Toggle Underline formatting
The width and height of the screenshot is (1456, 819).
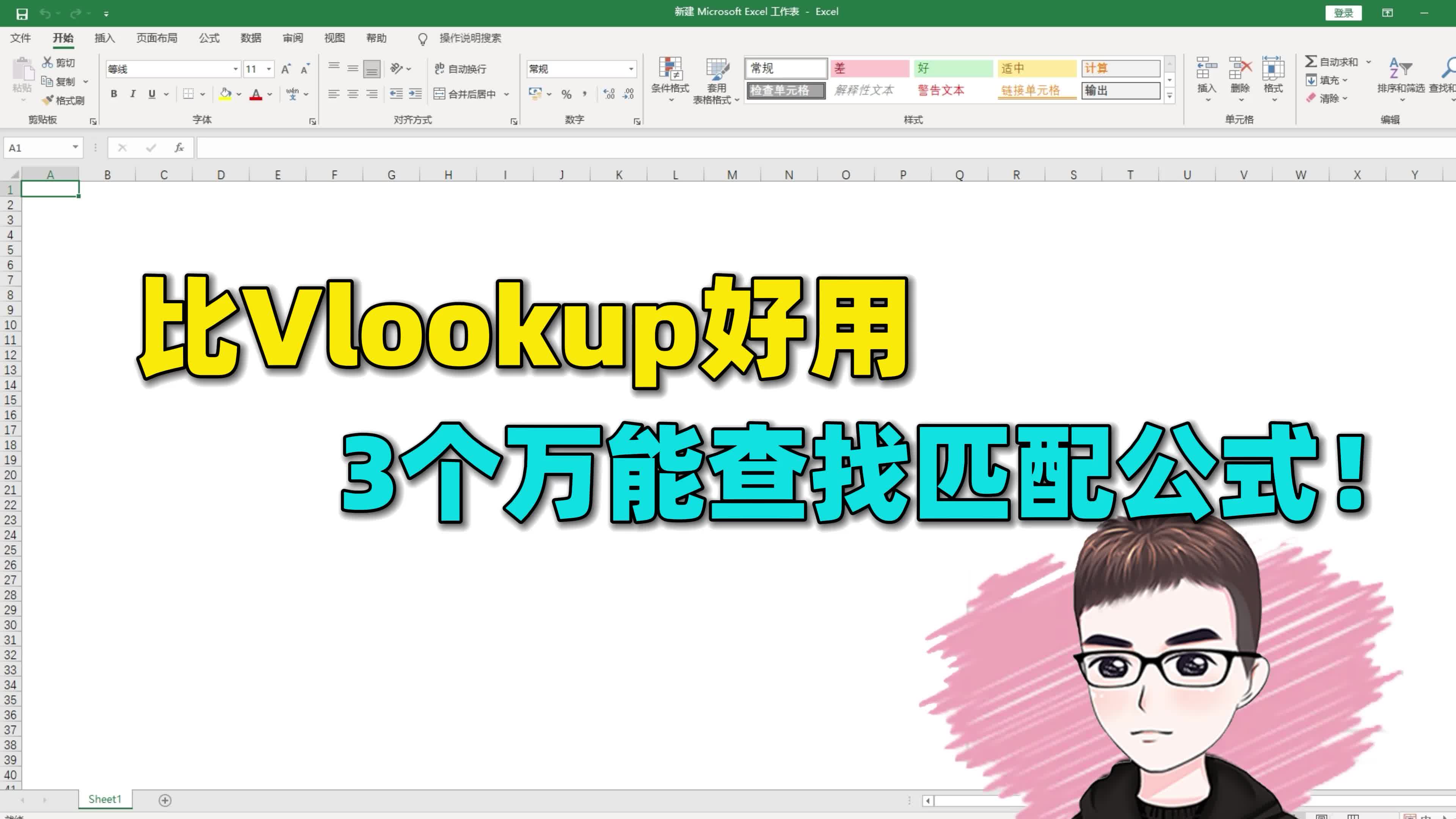[x=152, y=94]
